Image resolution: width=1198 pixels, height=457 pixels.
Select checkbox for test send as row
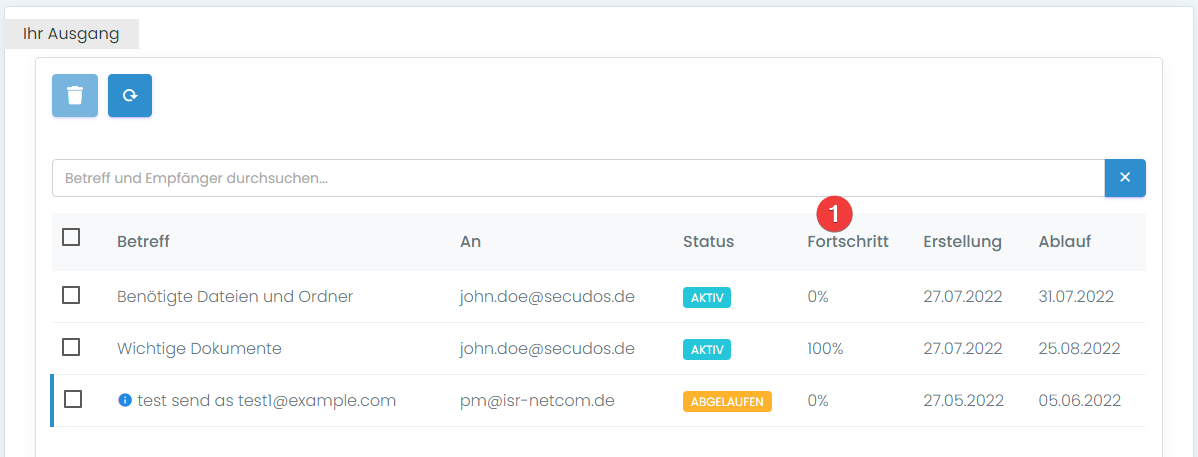73,399
